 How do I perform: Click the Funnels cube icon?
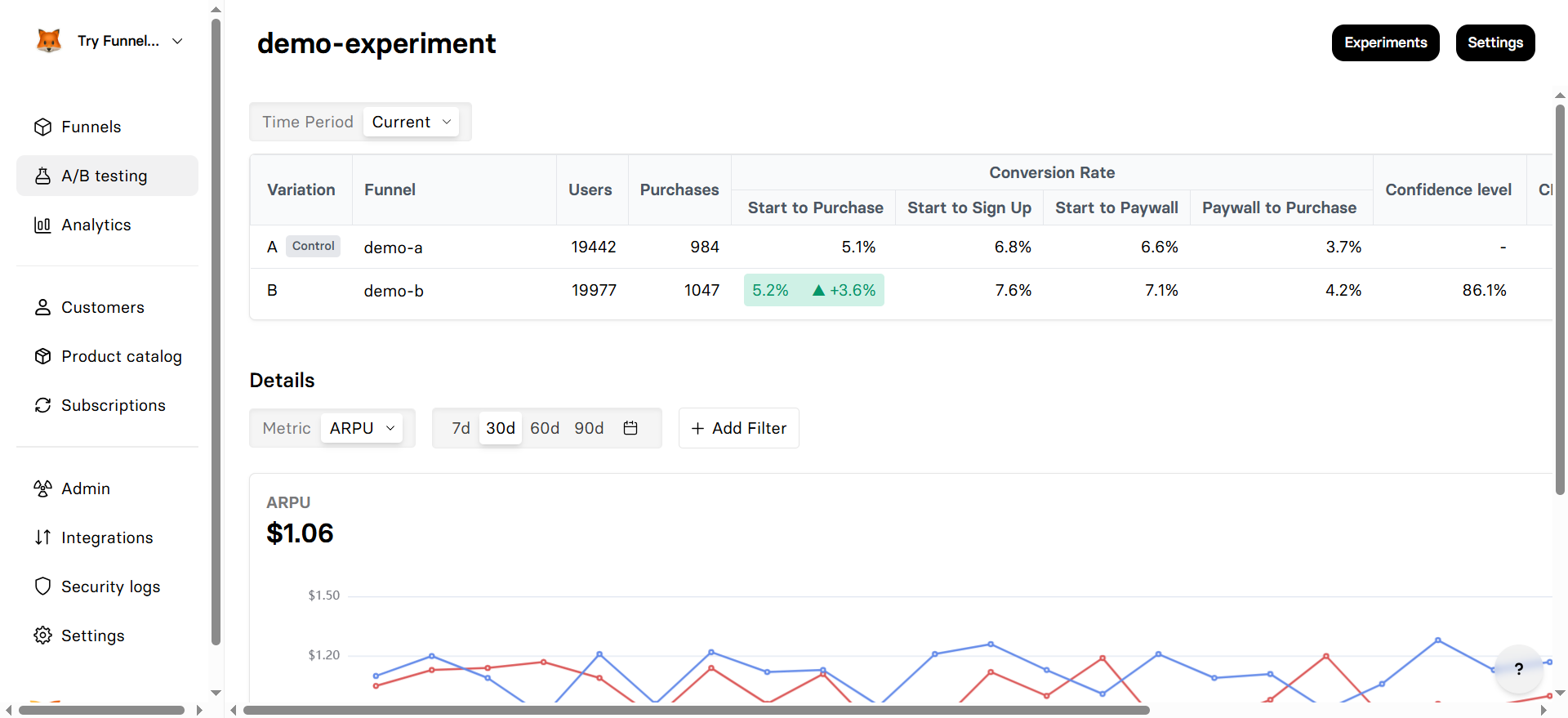click(x=42, y=127)
